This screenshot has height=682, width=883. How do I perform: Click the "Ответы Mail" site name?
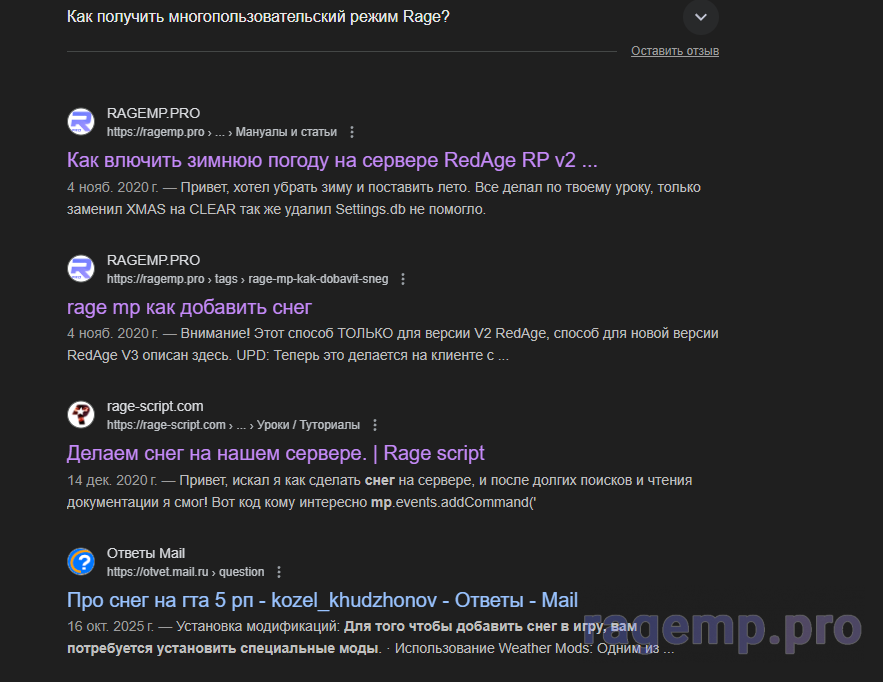[145, 553]
